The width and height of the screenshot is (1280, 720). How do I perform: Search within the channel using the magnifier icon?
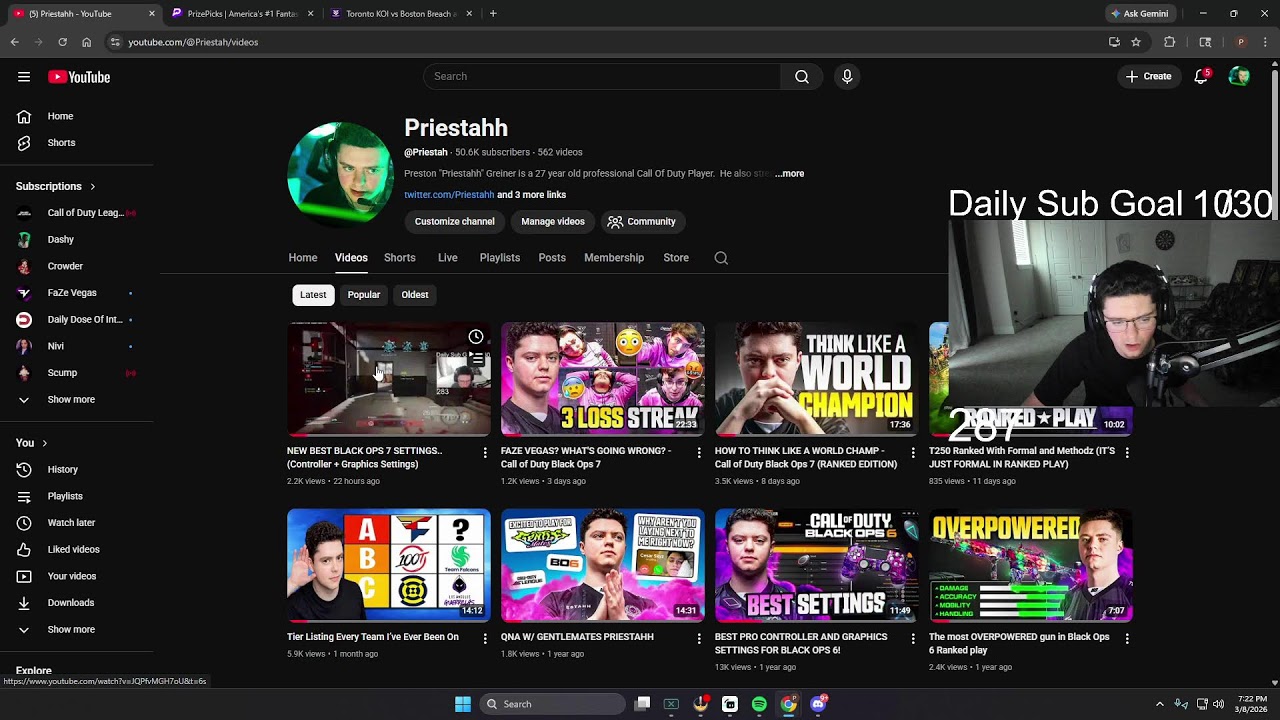click(721, 258)
